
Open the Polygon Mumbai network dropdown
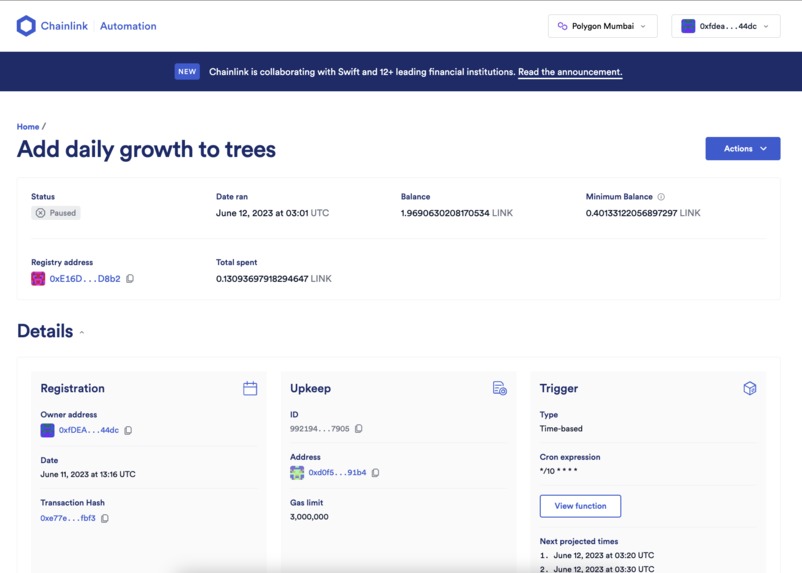pyautogui.click(x=603, y=26)
